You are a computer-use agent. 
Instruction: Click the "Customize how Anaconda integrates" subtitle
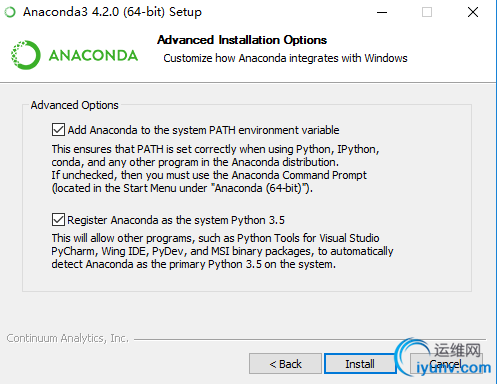click(285, 58)
